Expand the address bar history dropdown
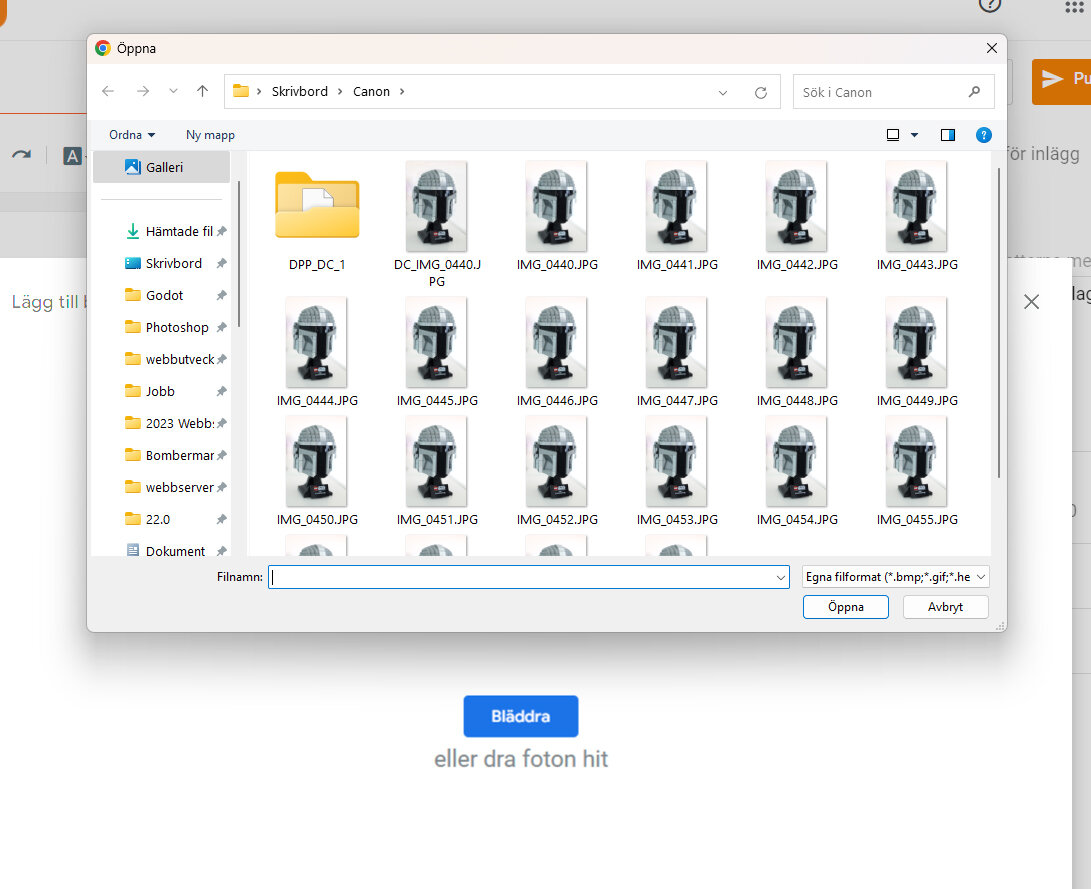Screen dimensions: 1091x889 (x=723, y=93)
